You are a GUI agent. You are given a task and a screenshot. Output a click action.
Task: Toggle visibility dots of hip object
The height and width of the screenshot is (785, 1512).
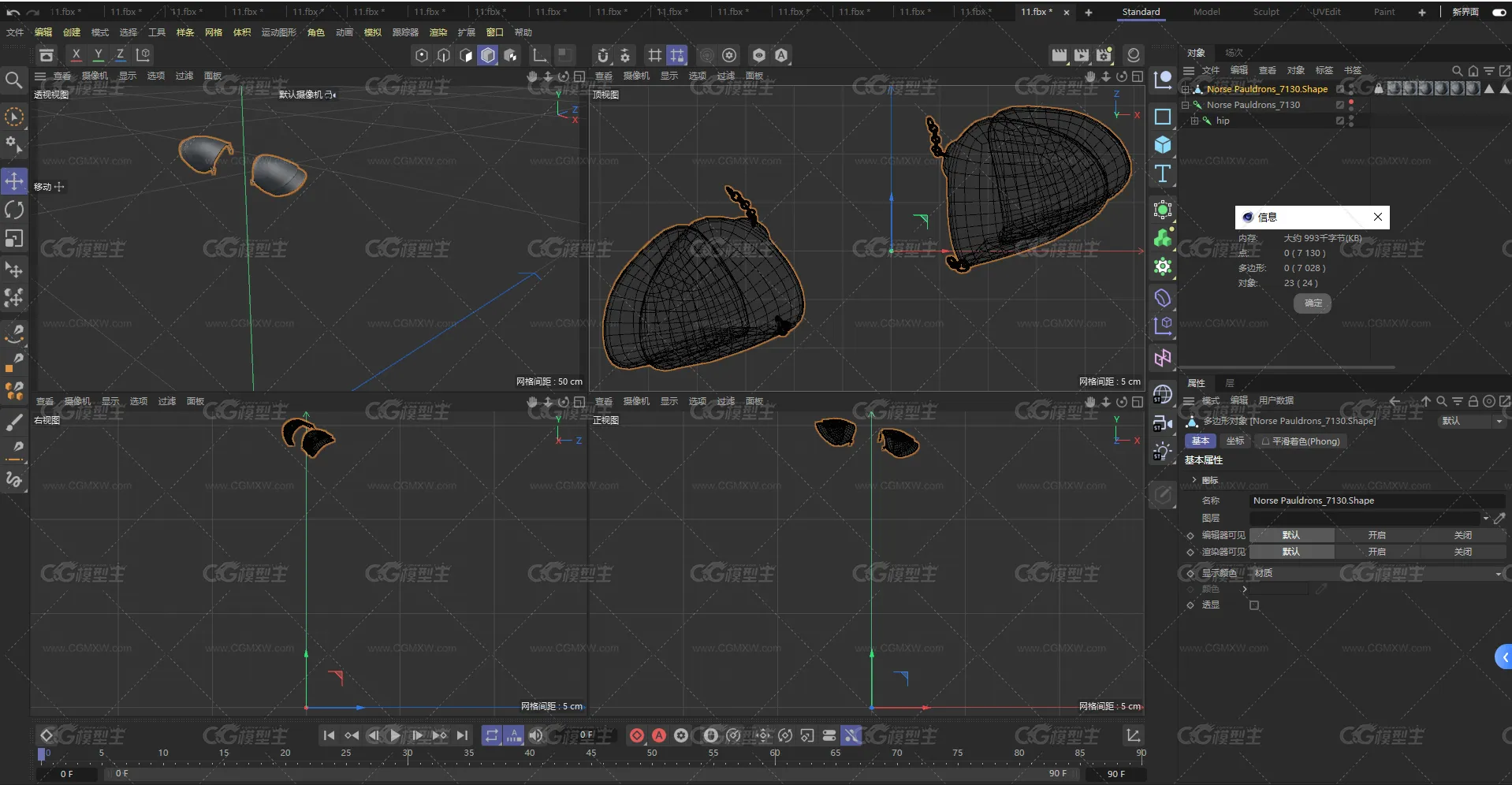click(x=1351, y=121)
